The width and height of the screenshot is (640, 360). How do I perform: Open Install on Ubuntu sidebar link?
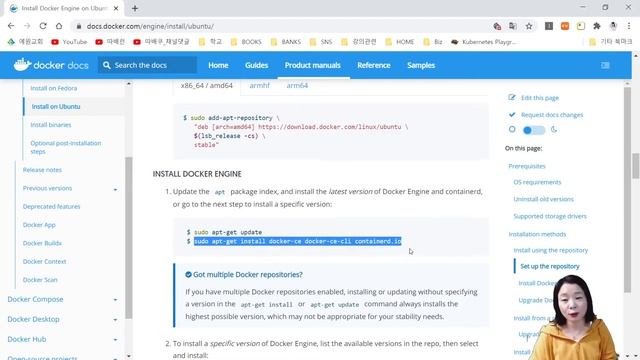[56, 107]
